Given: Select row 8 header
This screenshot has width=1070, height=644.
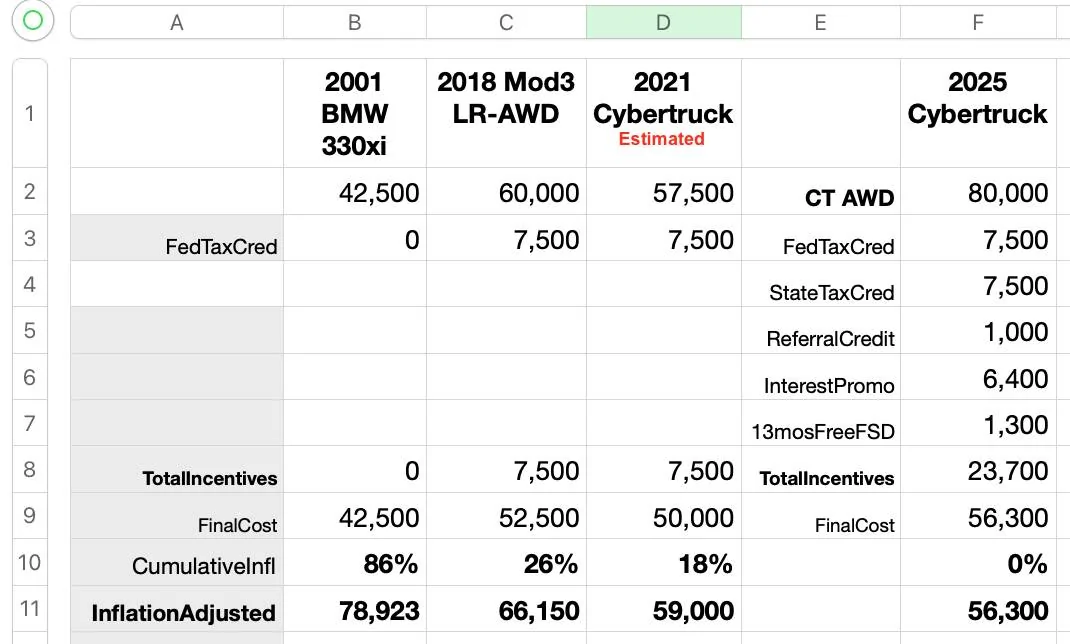Looking at the screenshot, I should pyautogui.click(x=30, y=469).
